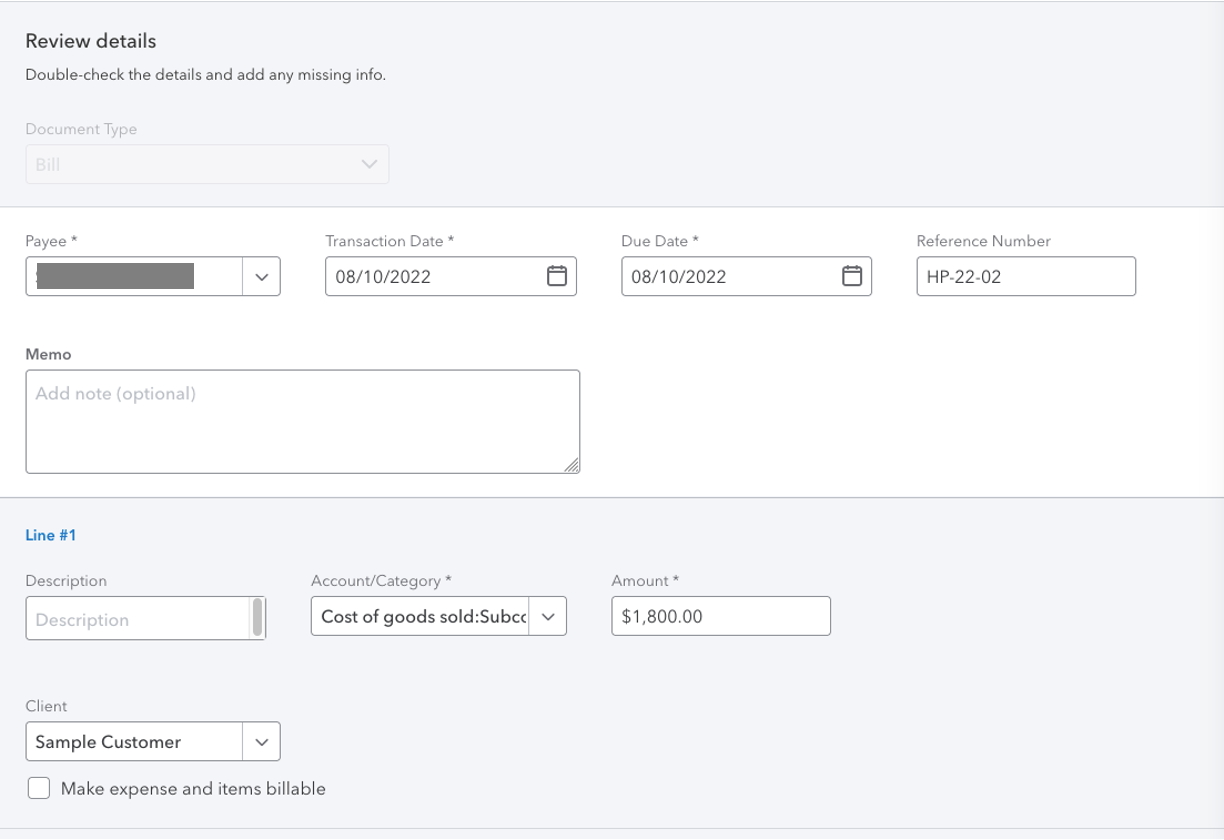Viewport: 1224px width, 840px height.
Task: Select the Amount field showing $1,800.00
Action: tap(720, 616)
